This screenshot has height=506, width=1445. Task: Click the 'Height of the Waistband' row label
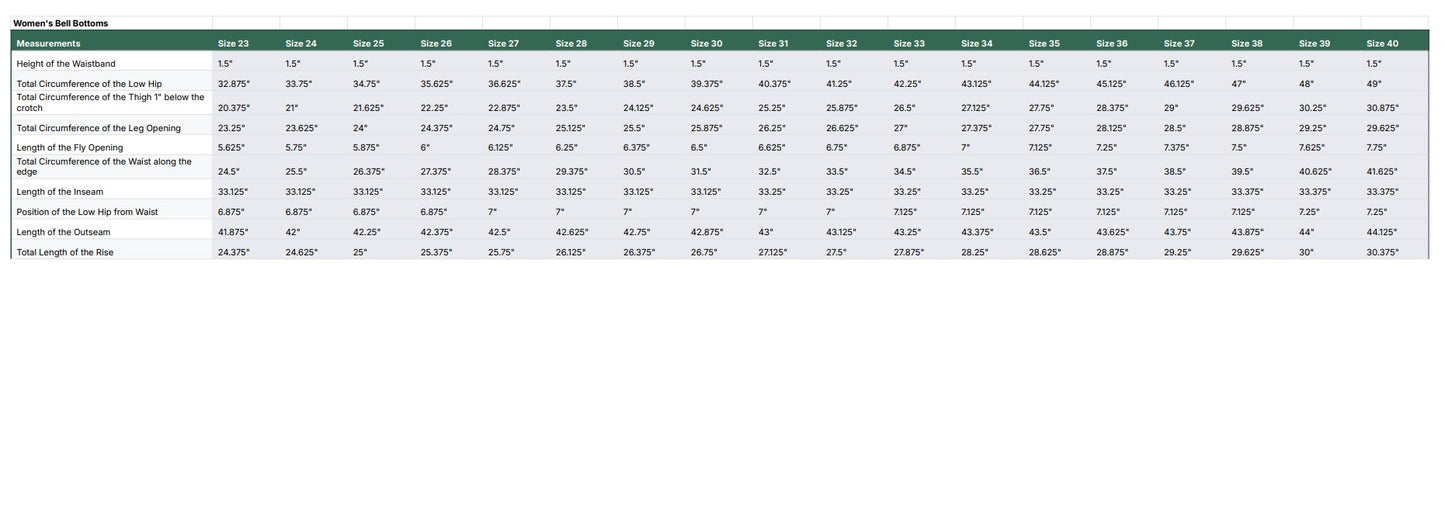(66, 64)
